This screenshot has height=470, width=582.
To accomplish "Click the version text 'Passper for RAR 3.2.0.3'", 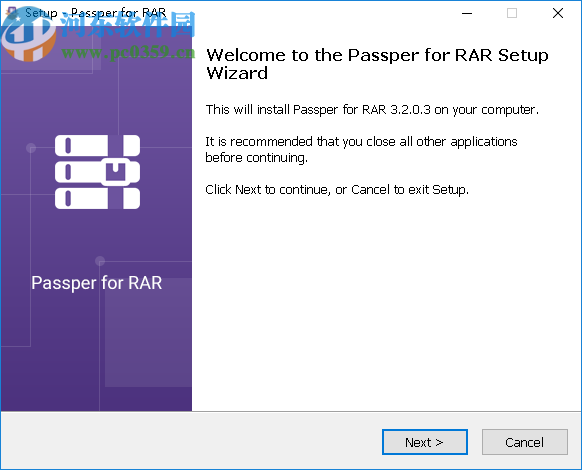I will [x=362, y=110].
